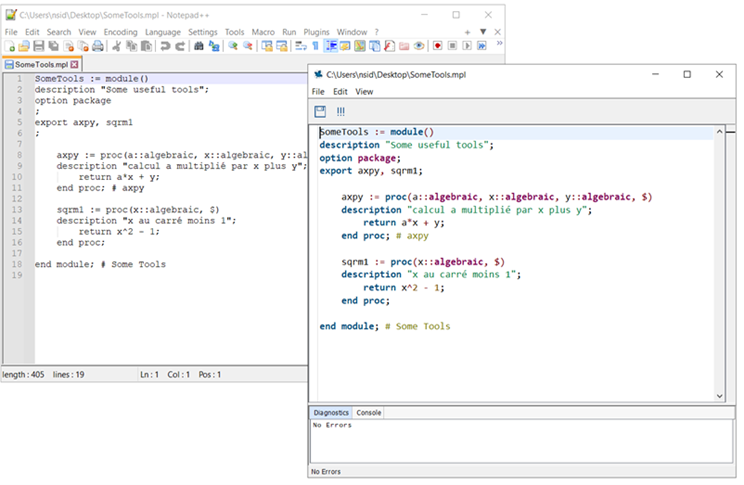Click the execute code '!!!' toolbar icon
Screen dimensions: 744x485
point(341,111)
